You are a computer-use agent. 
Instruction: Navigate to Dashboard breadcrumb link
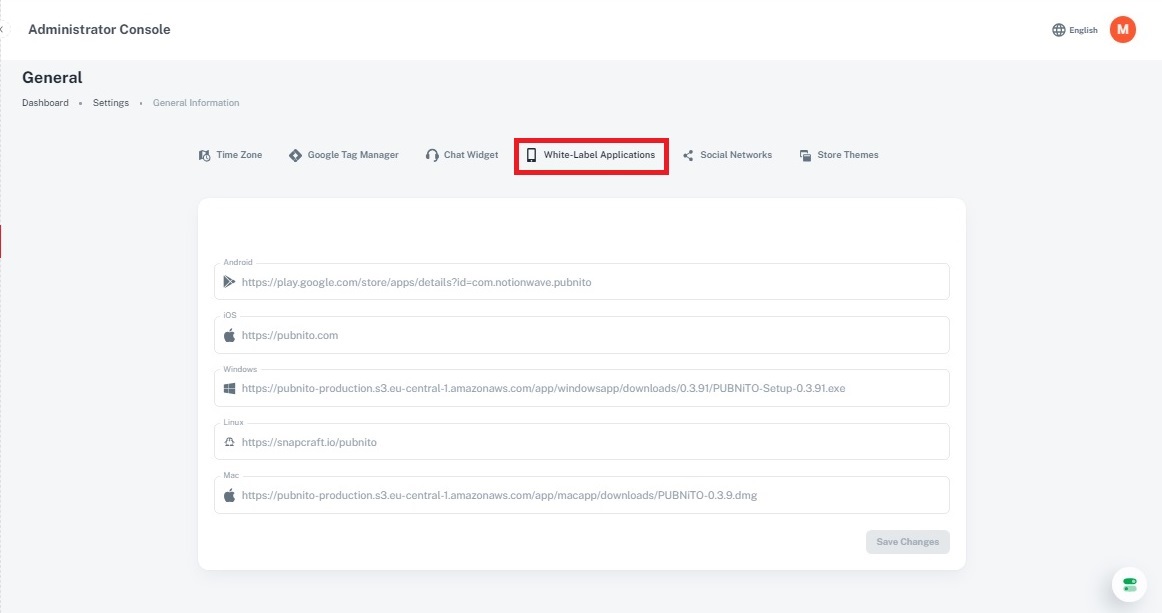[45, 103]
